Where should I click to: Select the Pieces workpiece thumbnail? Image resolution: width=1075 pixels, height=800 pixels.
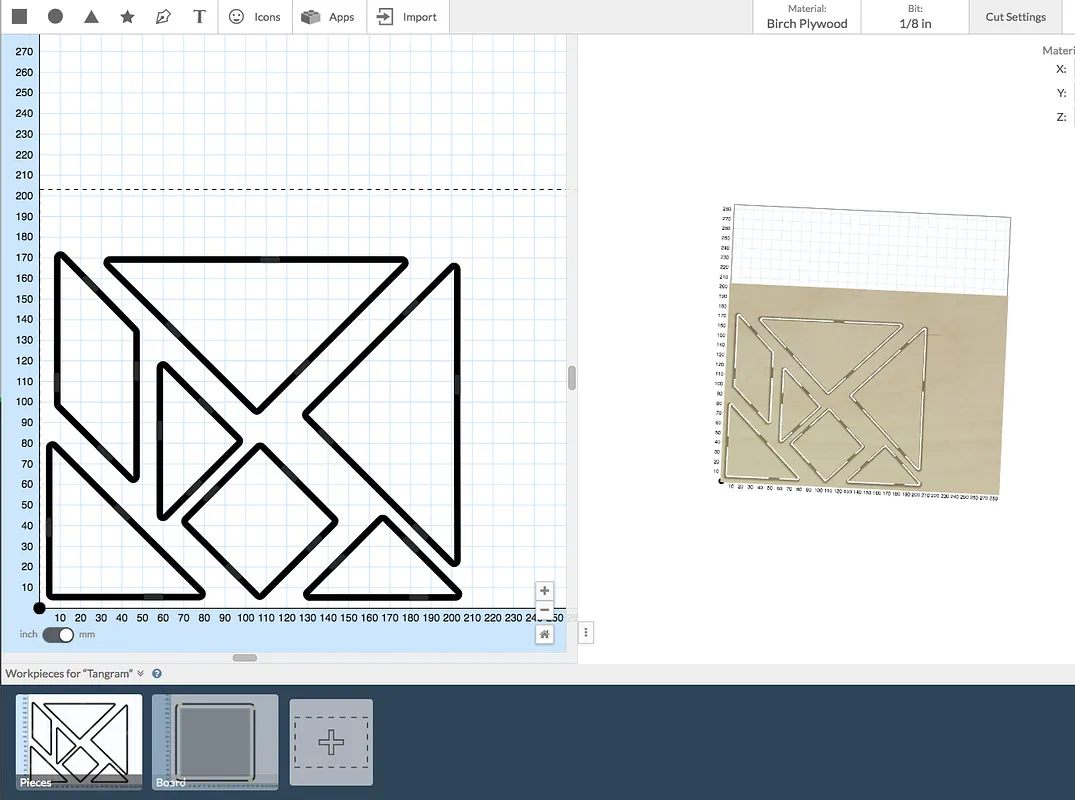(x=80, y=740)
